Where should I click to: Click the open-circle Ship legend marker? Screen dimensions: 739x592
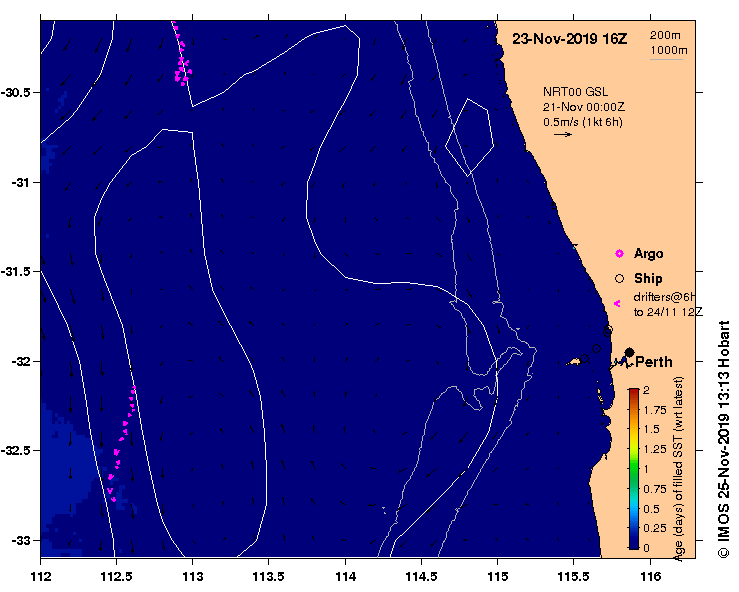[x=619, y=279]
